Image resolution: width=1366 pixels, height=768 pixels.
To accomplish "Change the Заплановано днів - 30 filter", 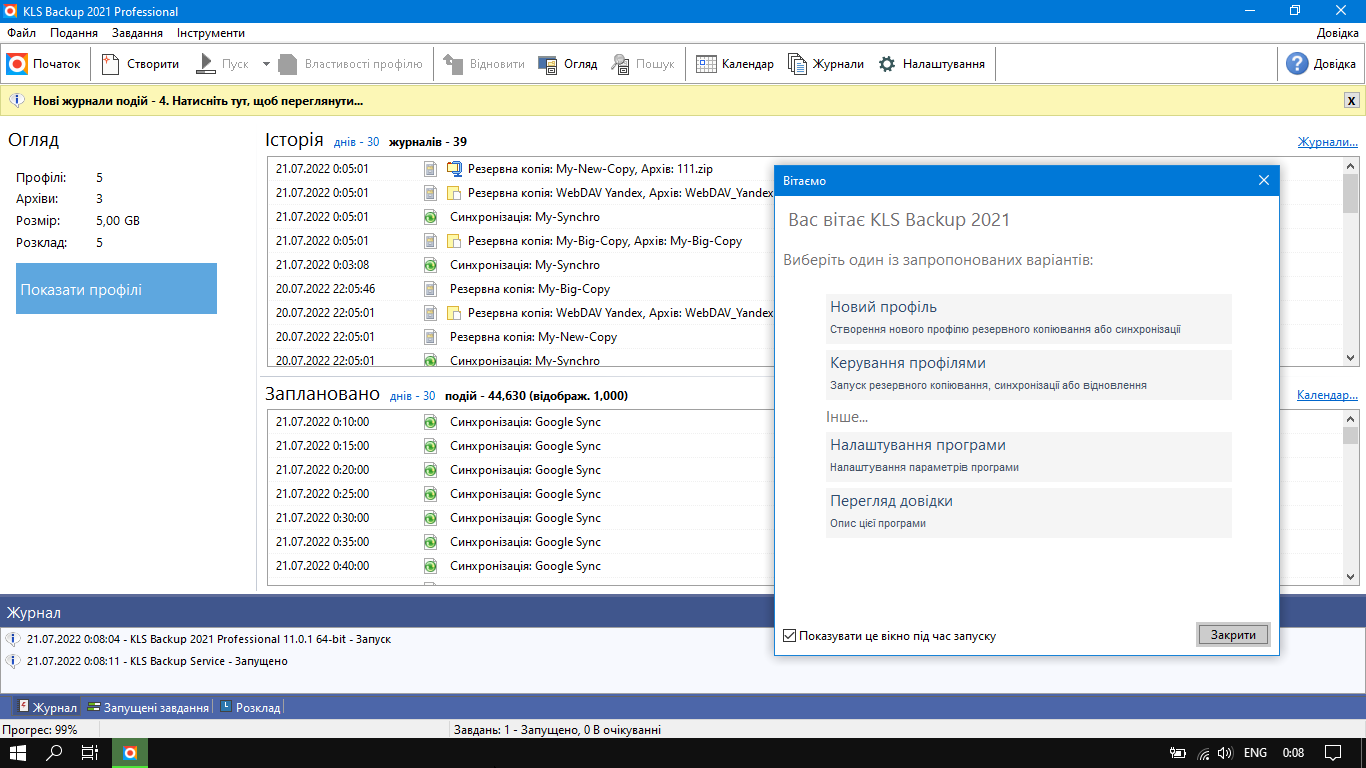I will (x=412, y=396).
